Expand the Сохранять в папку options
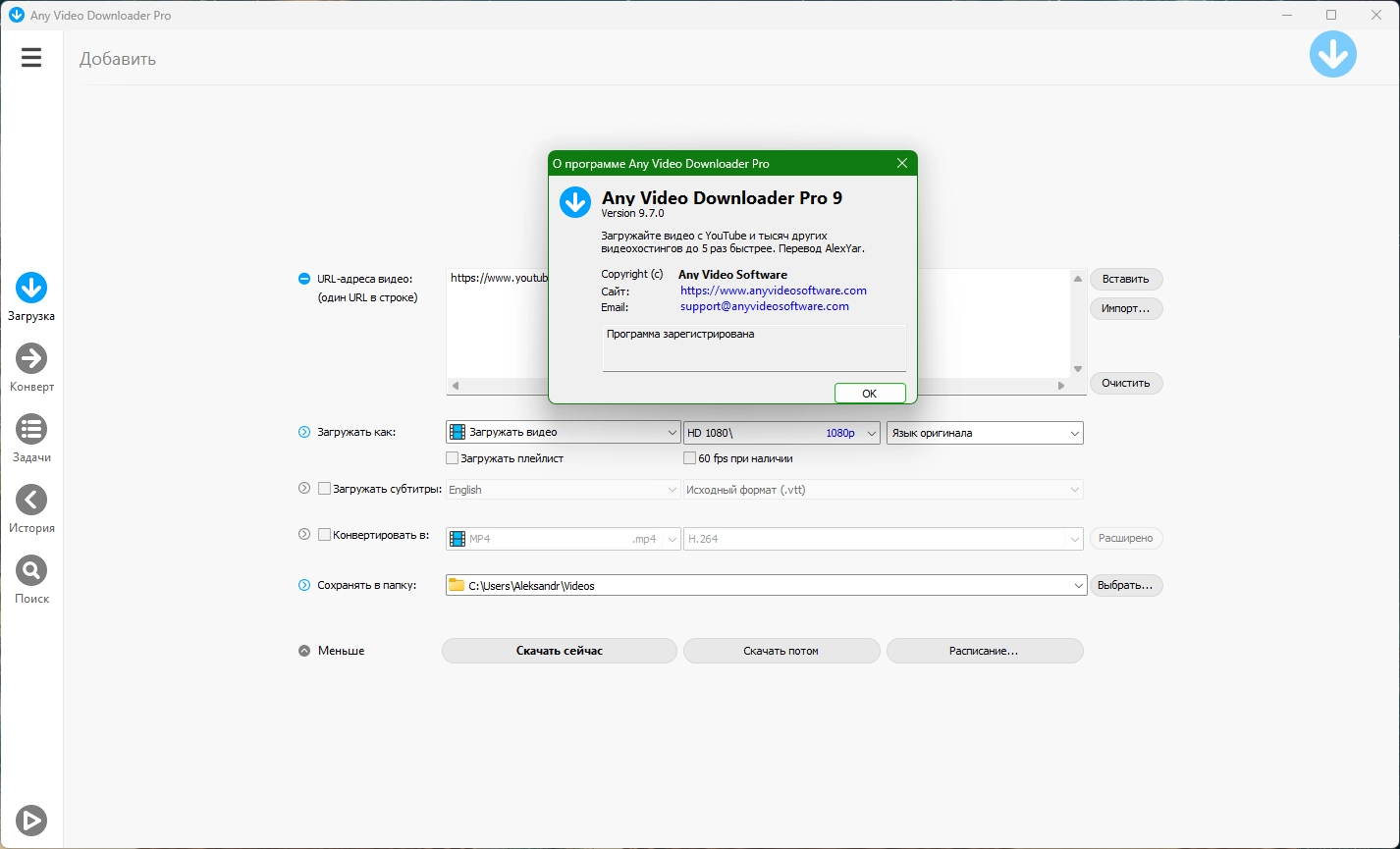 (x=304, y=585)
